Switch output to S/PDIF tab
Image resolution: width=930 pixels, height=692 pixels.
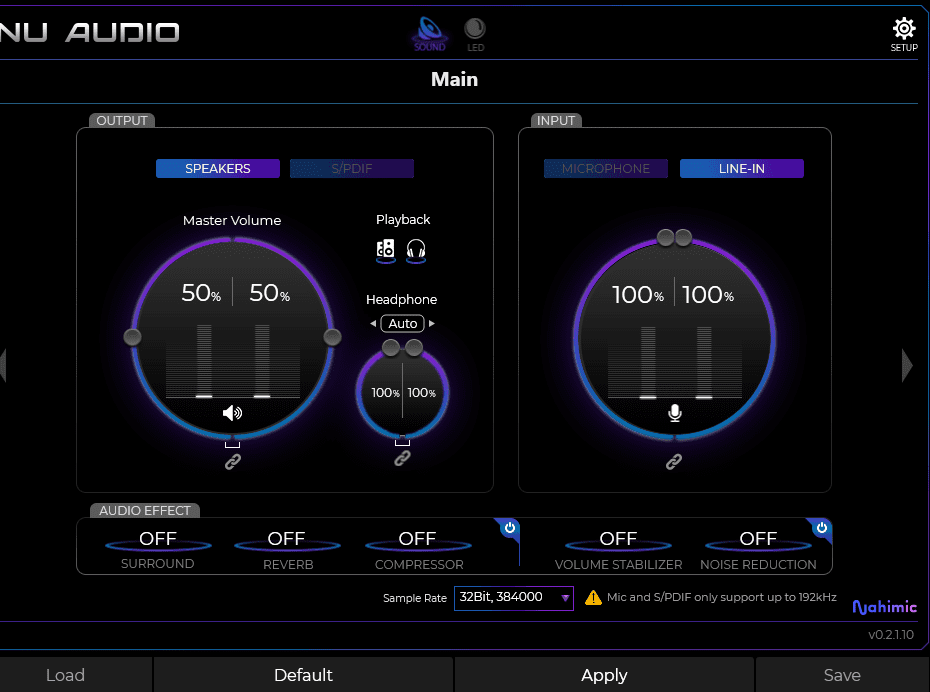(x=352, y=168)
